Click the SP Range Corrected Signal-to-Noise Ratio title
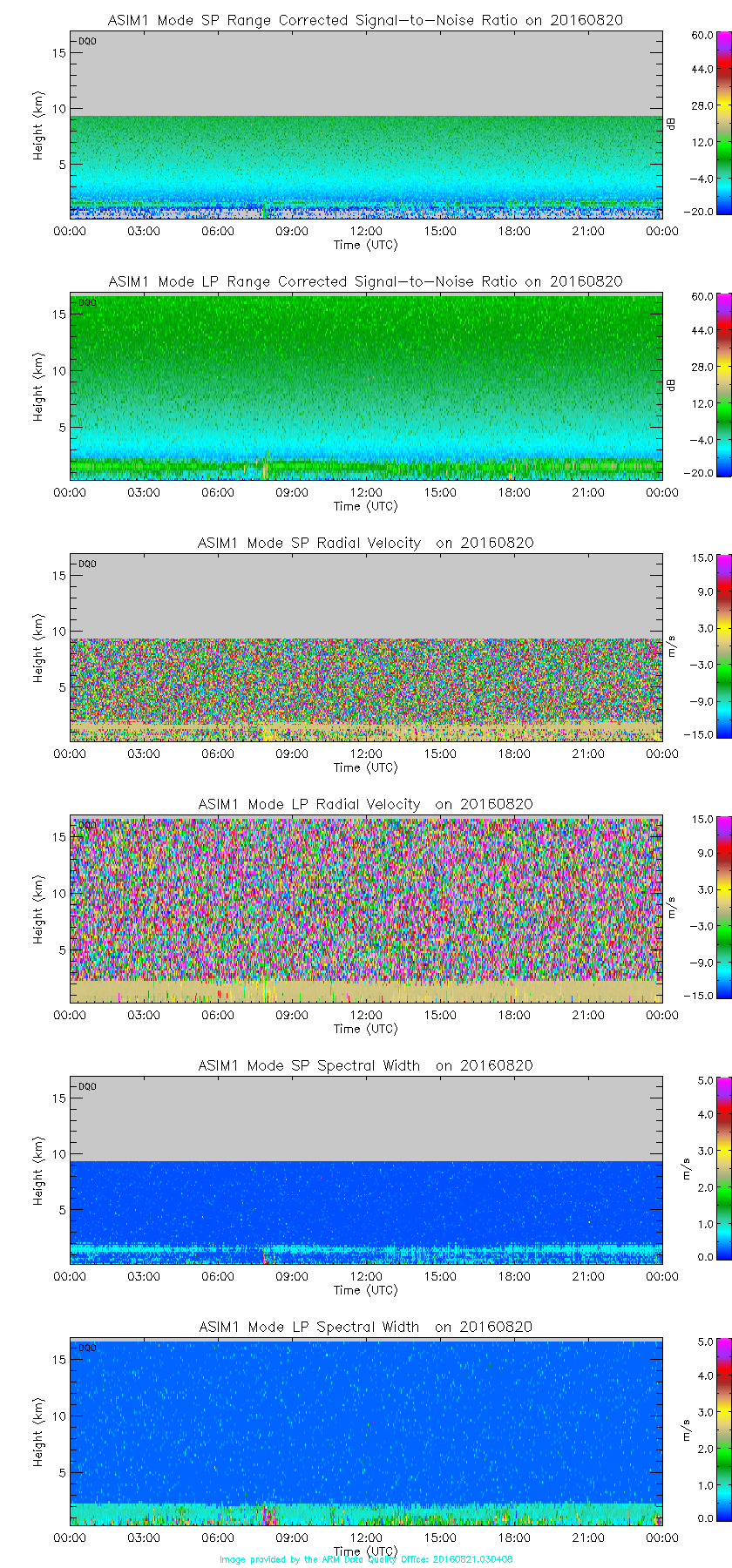 point(366,20)
